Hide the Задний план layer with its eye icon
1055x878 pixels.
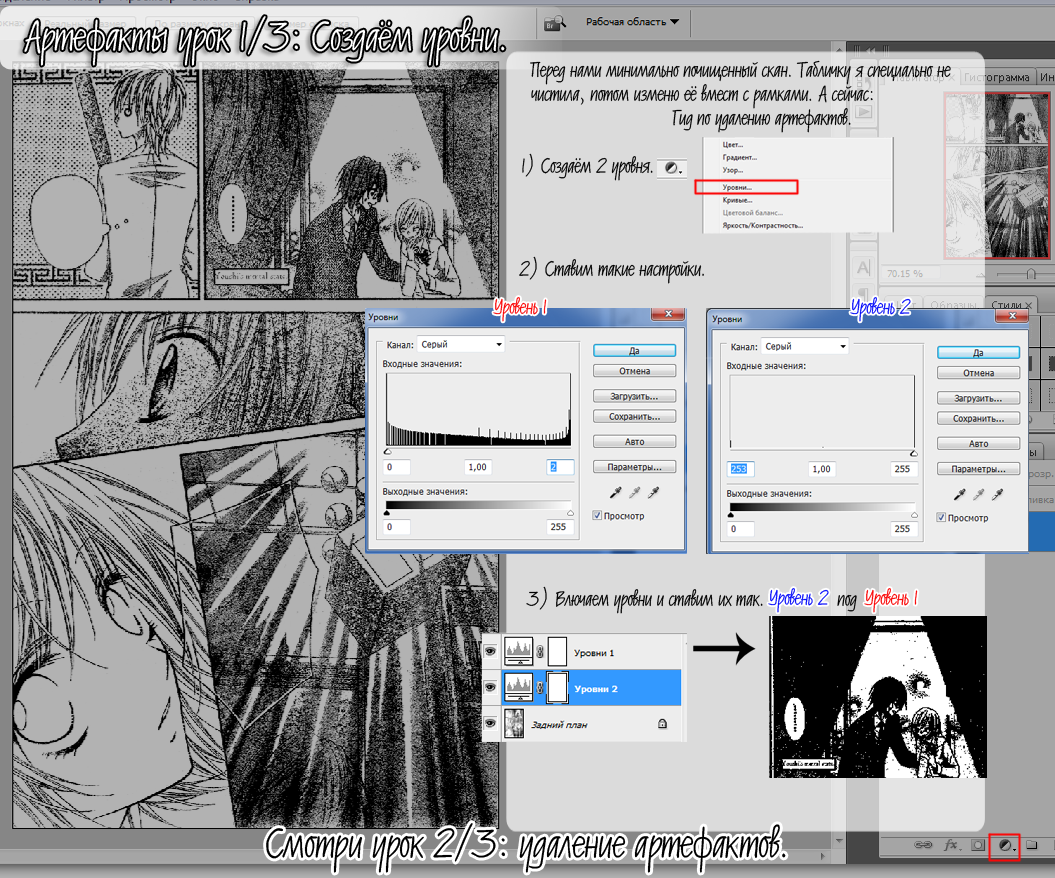tap(490, 724)
